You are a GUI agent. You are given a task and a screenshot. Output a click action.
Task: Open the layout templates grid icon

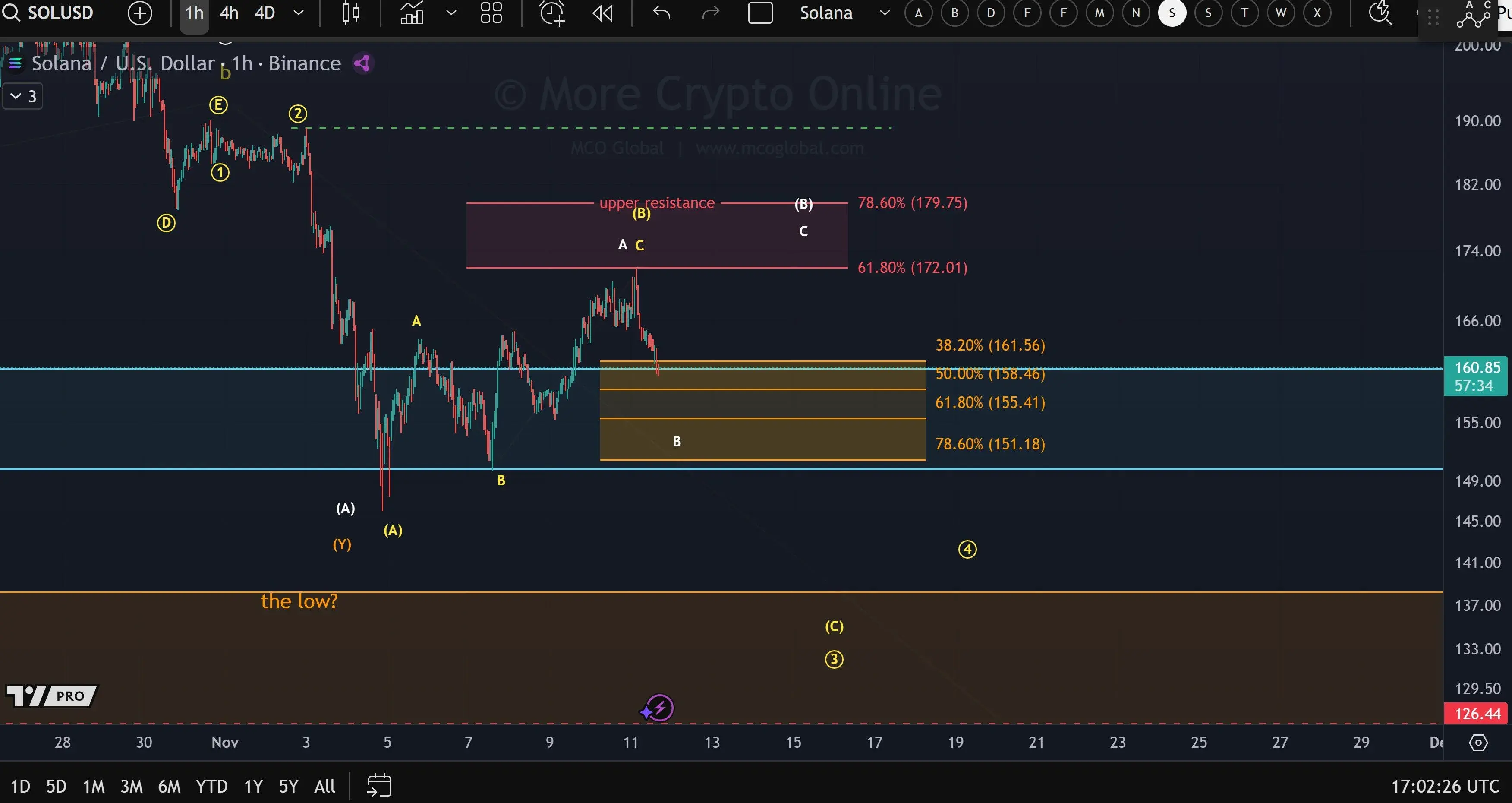coord(491,13)
